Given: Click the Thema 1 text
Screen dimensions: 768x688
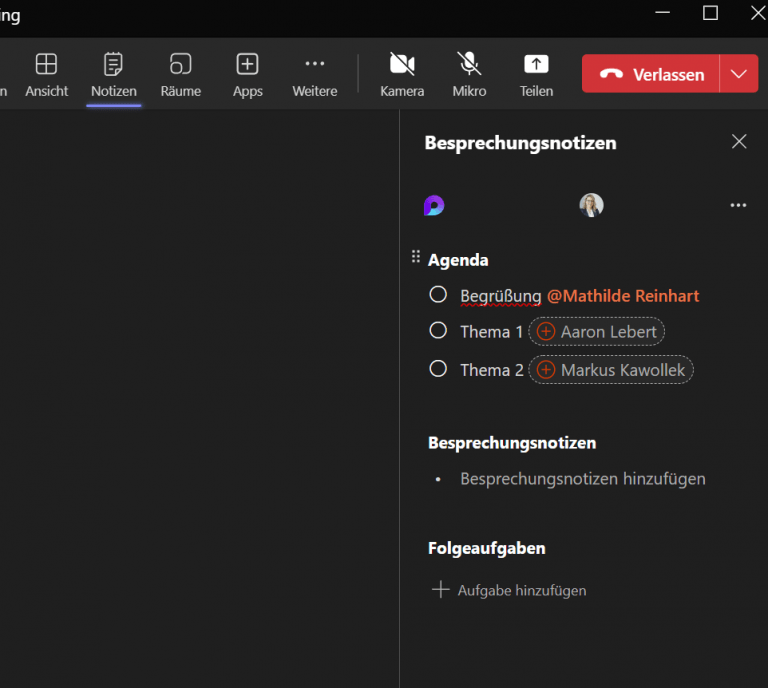Looking at the screenshot, I should pos(492,332).
